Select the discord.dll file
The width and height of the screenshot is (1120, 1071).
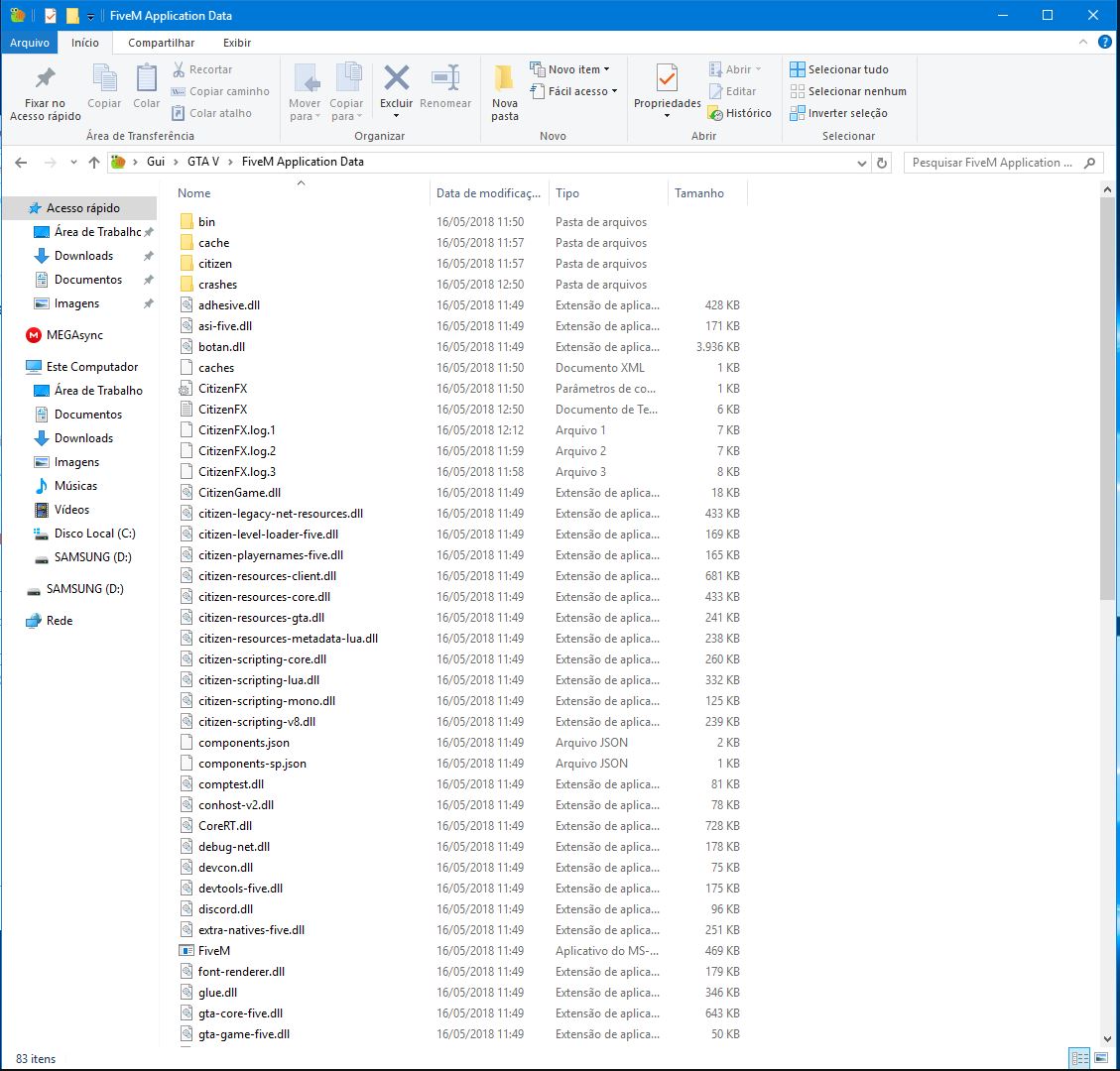pyautogui.click(x=216, y=909)
